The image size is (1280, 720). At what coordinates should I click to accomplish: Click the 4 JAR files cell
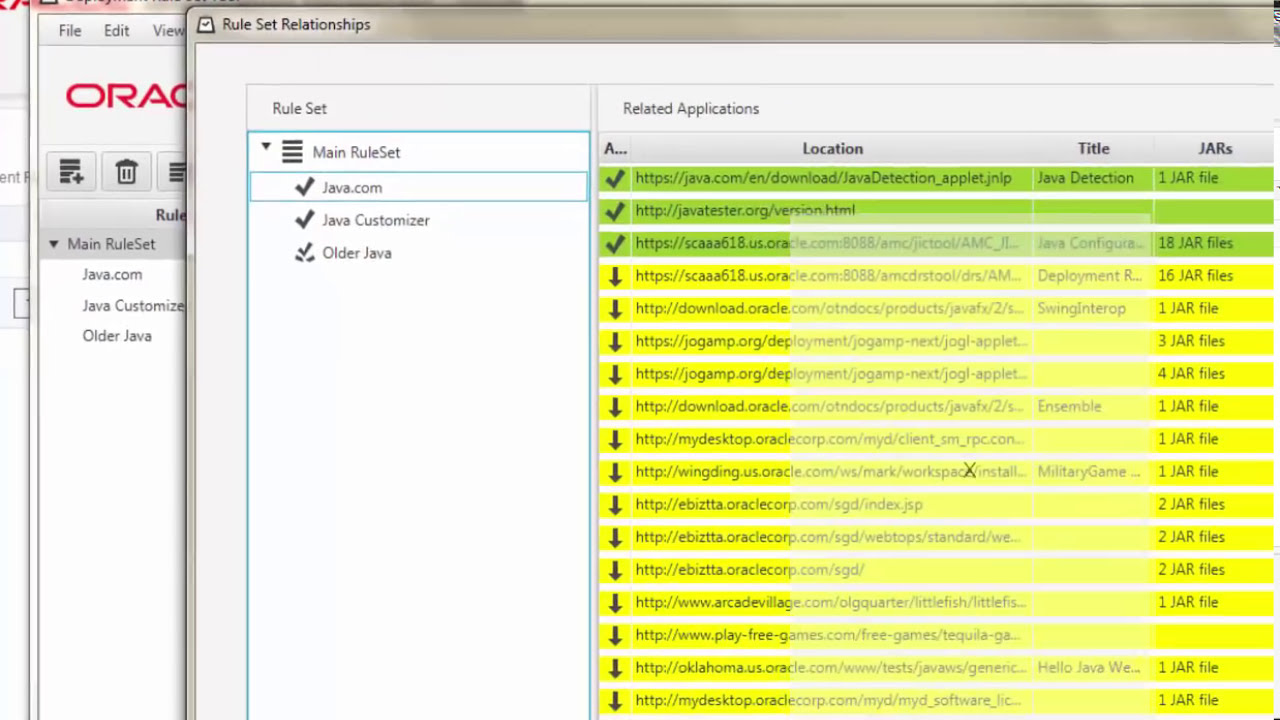point(1191,374)
